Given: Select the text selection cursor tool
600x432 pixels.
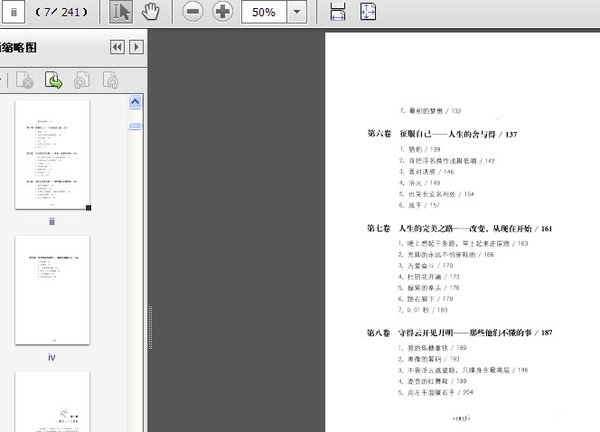Looking at the screenshot, I should click(121, 13).
